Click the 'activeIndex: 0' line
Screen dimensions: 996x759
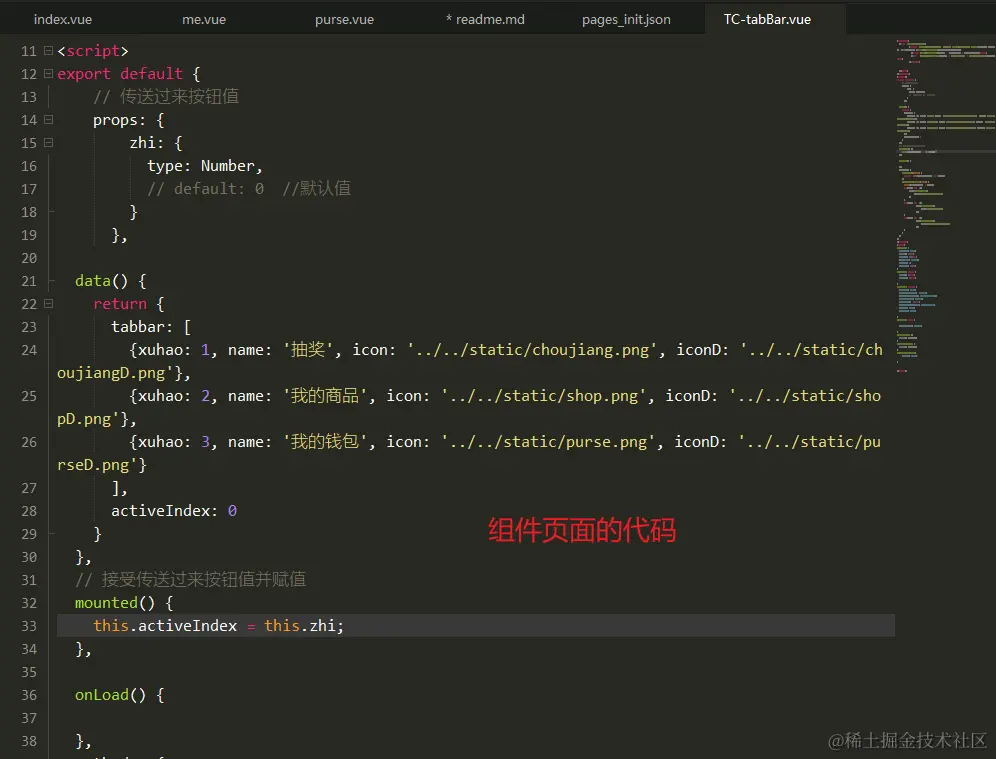pyautogui.click(x=174, y=511)
